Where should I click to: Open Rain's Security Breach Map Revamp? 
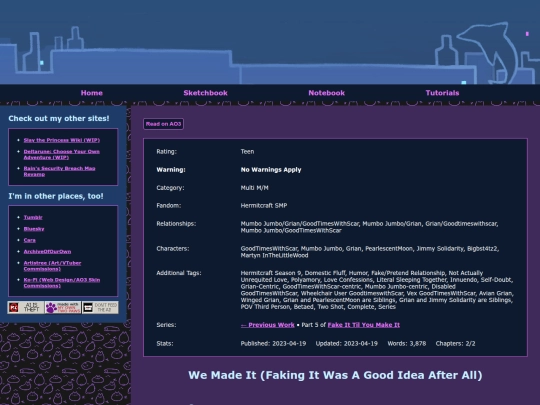point(59,171)
